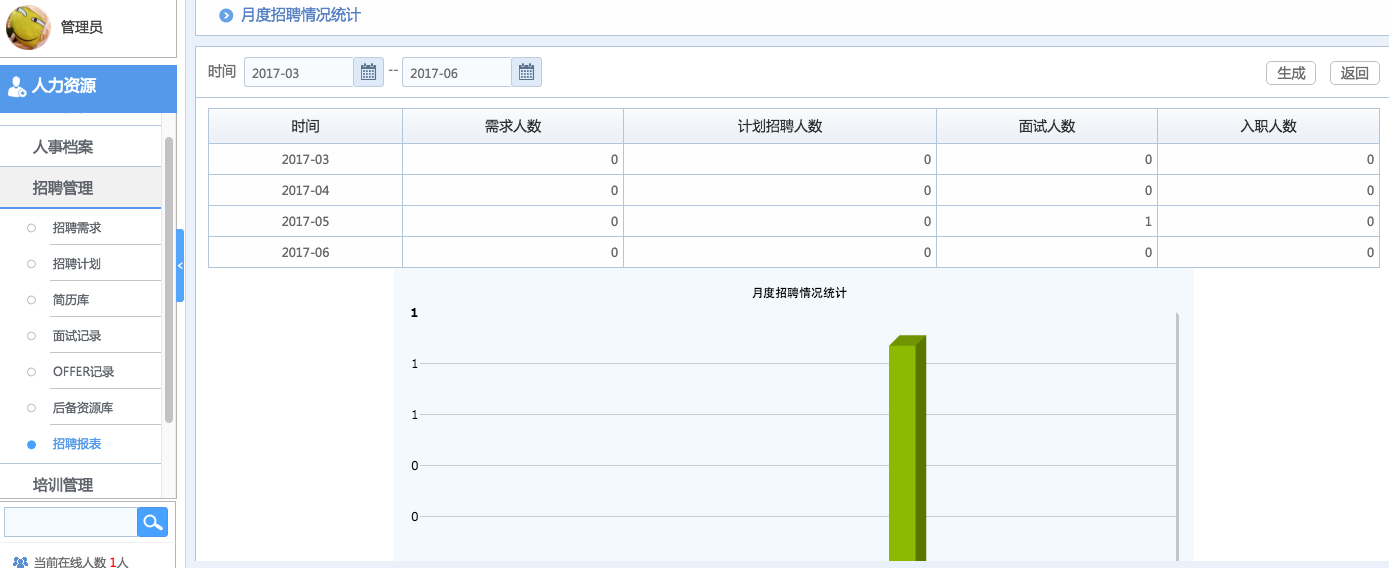
Task: Select OFFER记录 menu item
Action: pos(84,372)
